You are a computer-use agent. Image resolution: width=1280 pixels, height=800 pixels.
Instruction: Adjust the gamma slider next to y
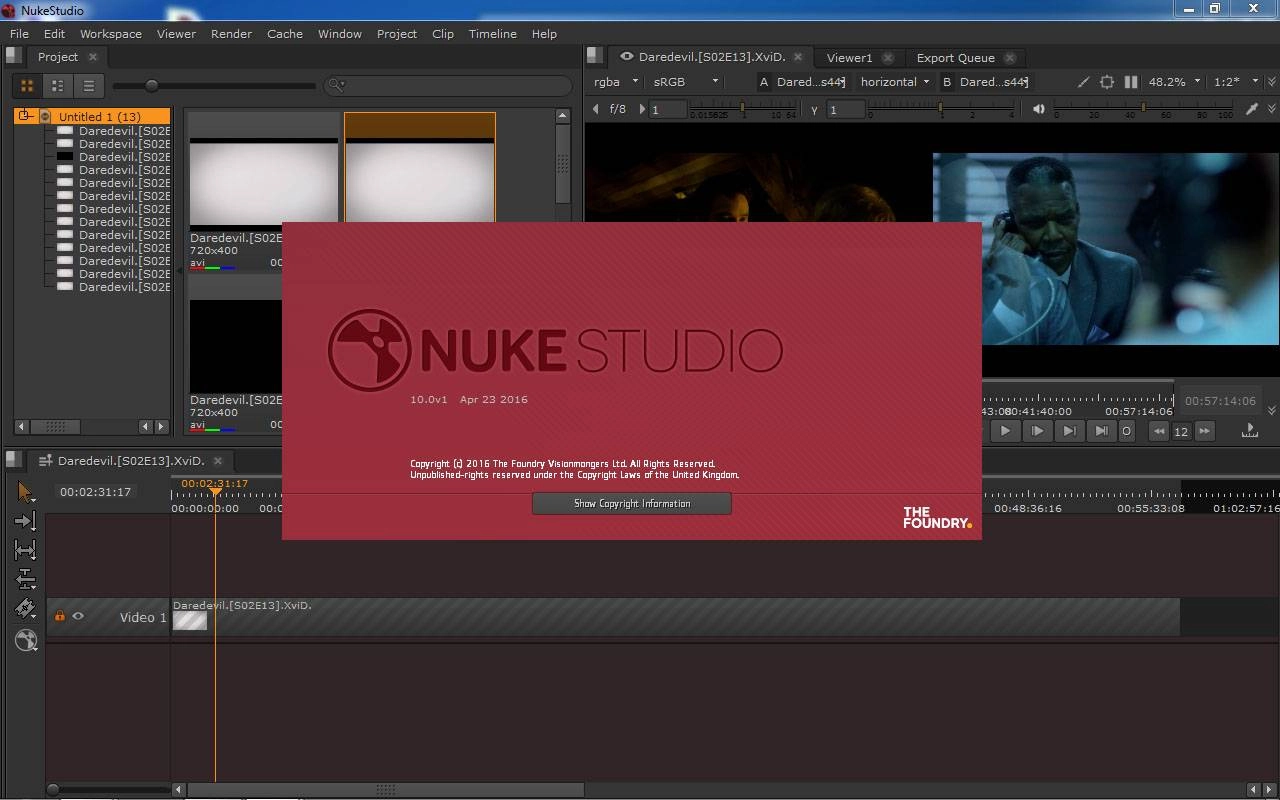coord(941,109)
